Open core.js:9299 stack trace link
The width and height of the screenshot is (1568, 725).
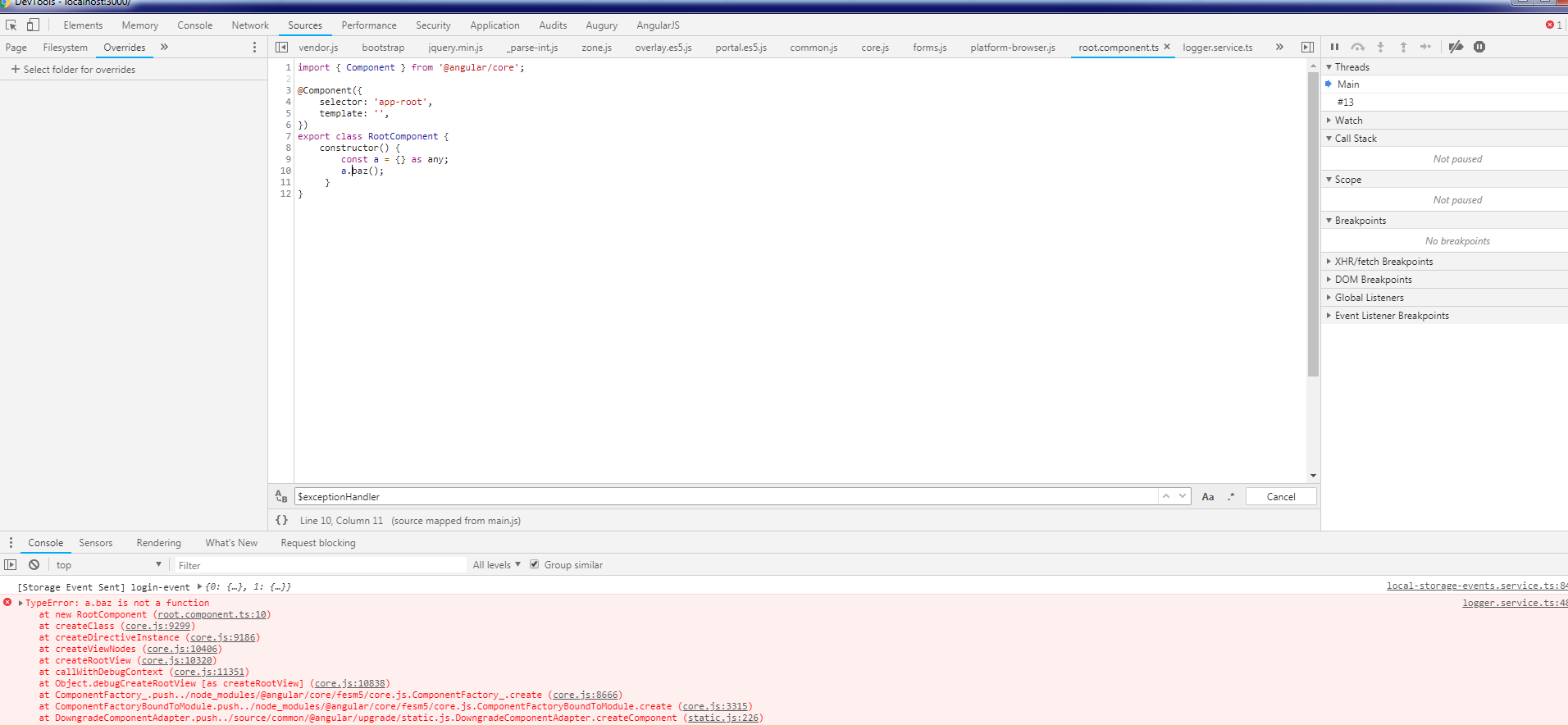(x=157, y=626)
